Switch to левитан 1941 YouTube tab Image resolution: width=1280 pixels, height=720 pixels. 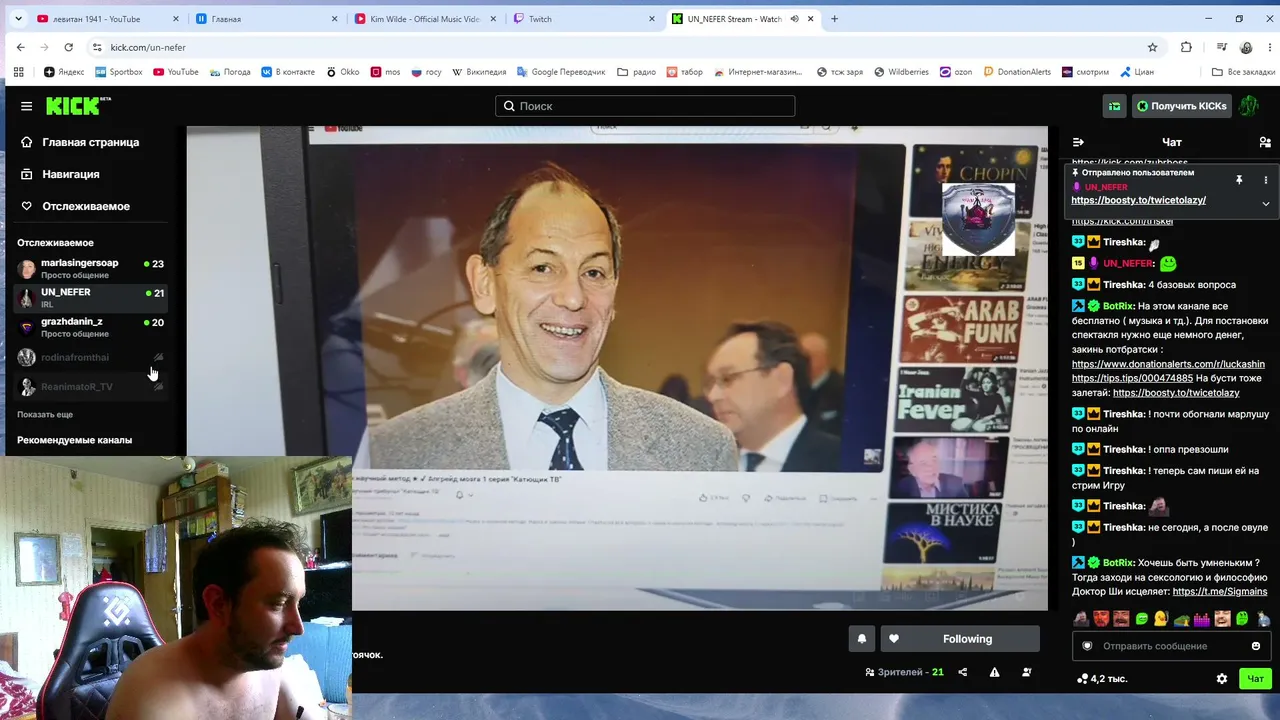107,19
